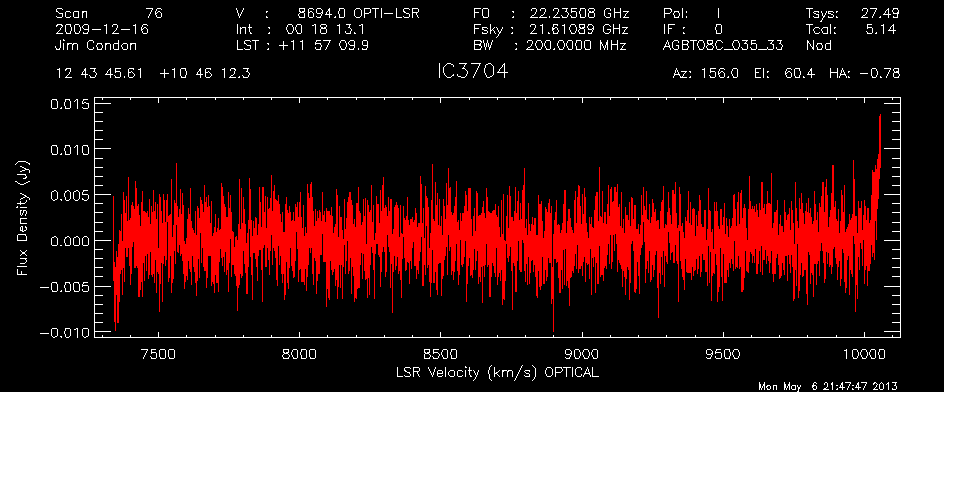Click the source name IC3704 title
962x490 pixels.
point(472,72)
